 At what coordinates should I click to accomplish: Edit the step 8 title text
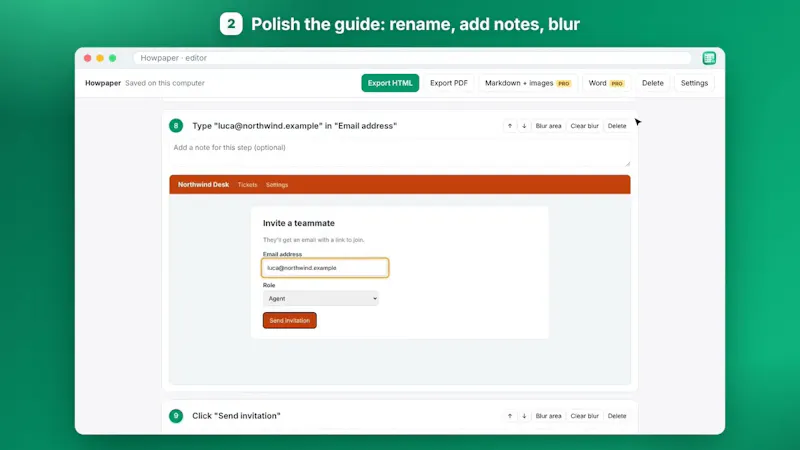294,126
